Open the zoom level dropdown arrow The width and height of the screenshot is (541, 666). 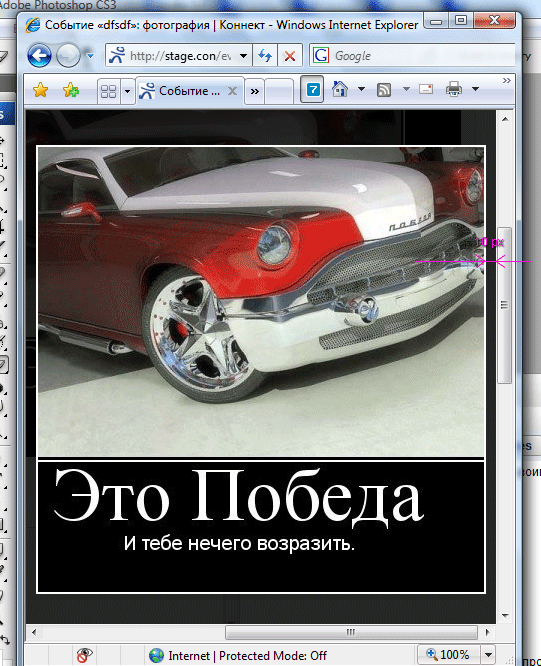488,655
